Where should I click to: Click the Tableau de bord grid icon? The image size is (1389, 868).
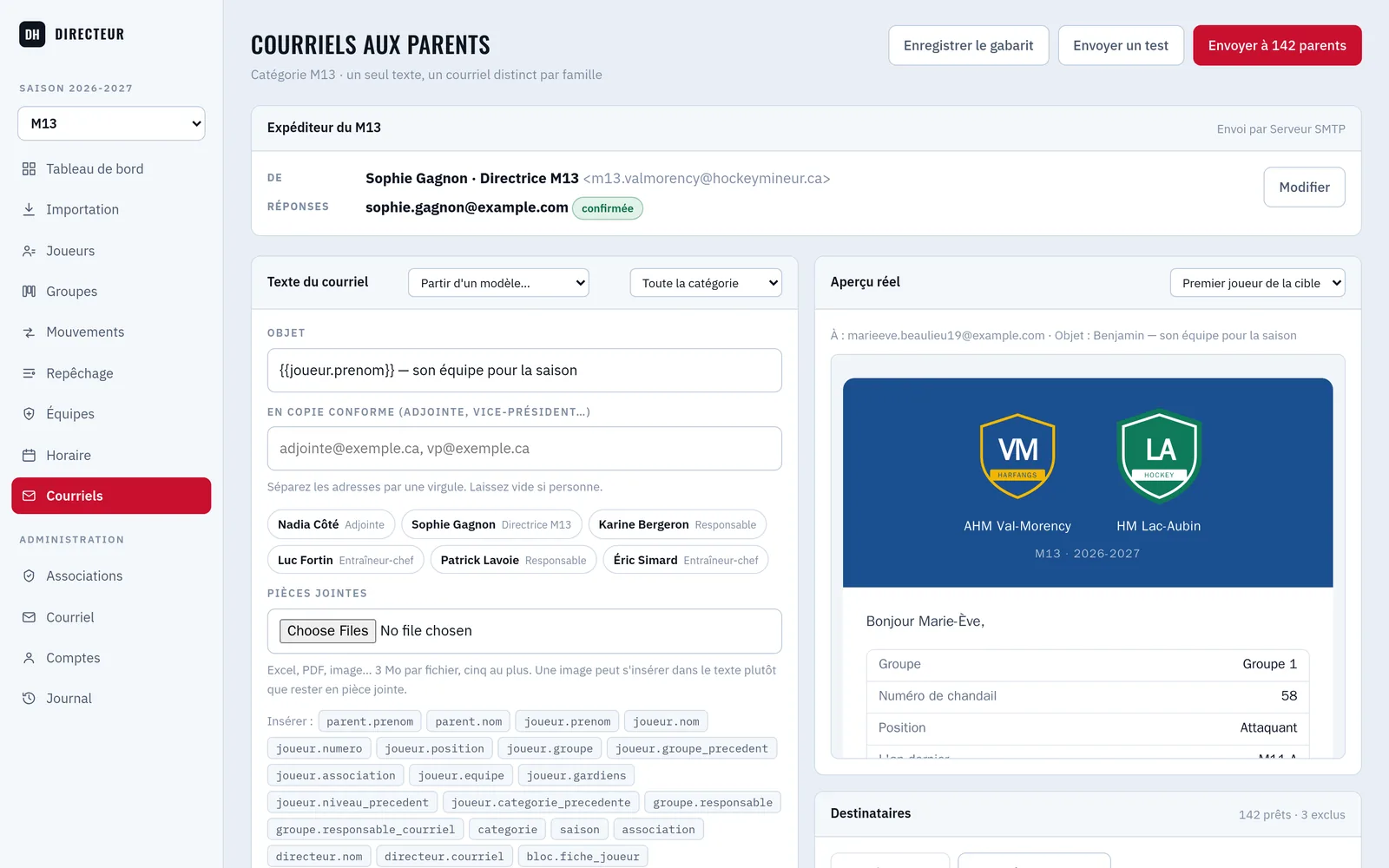[29, 168]
